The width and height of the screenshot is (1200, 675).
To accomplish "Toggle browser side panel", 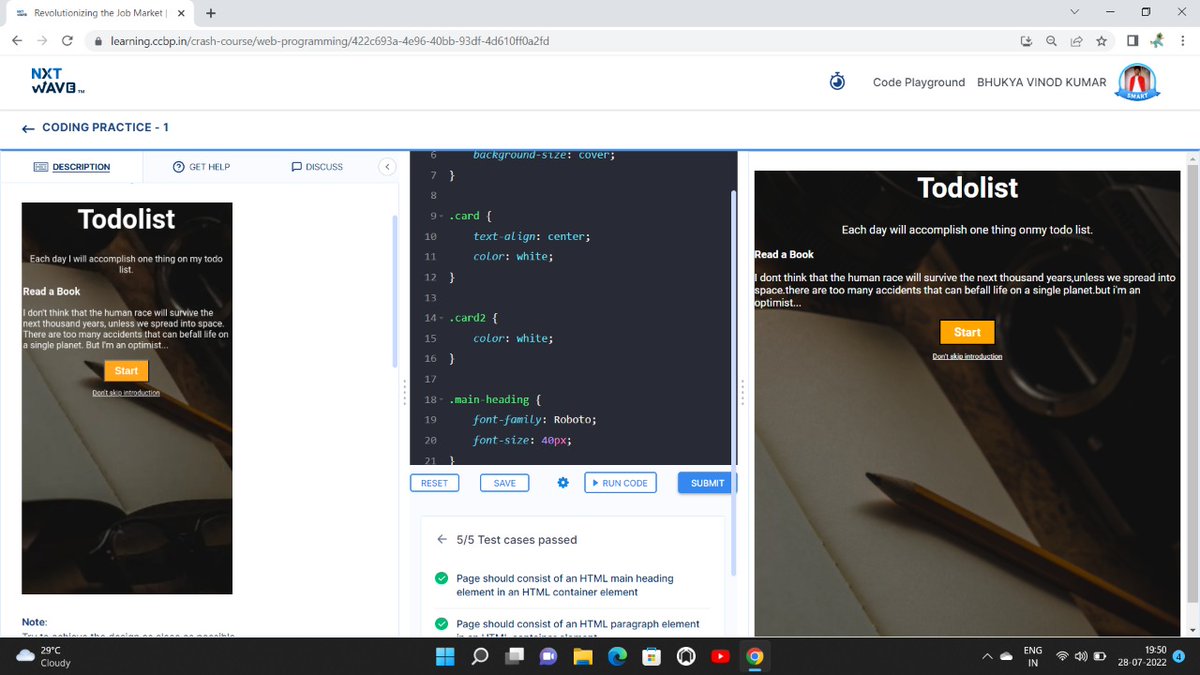I will (1132, 41).
